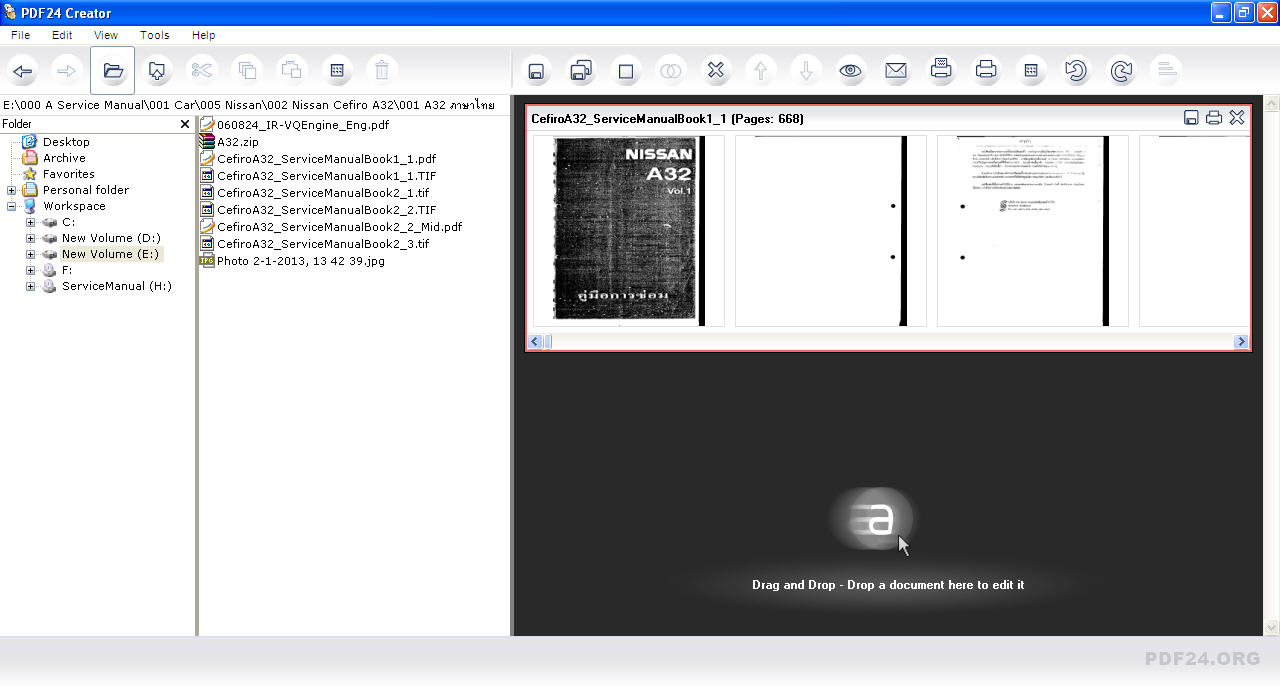Select Archive in the folder tree

[x=64, y=158]
